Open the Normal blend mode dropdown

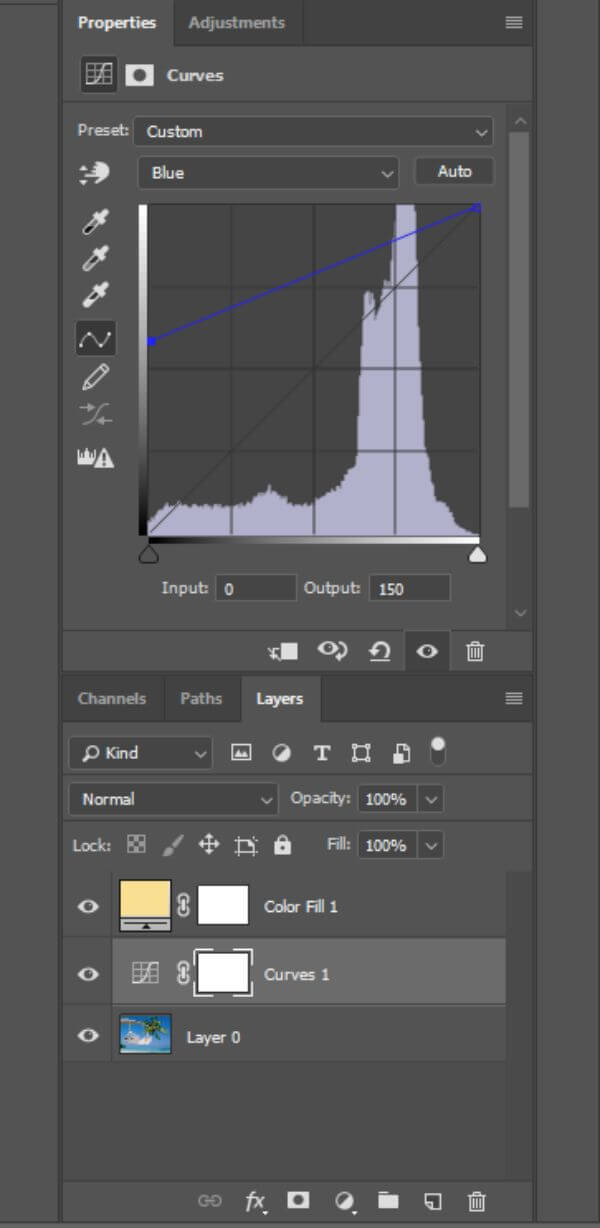point(173,799)
